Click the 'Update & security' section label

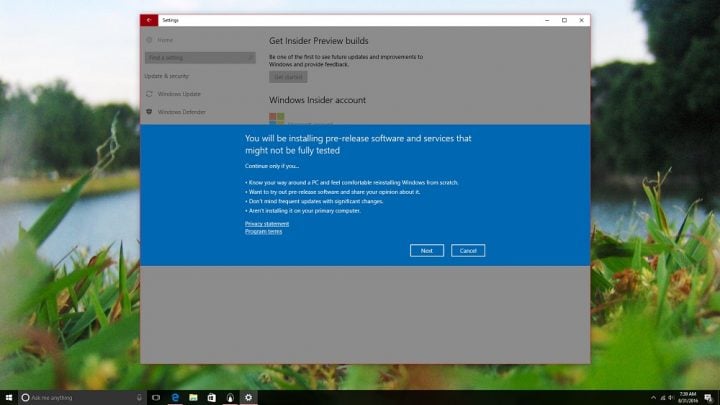pos(167,76)
